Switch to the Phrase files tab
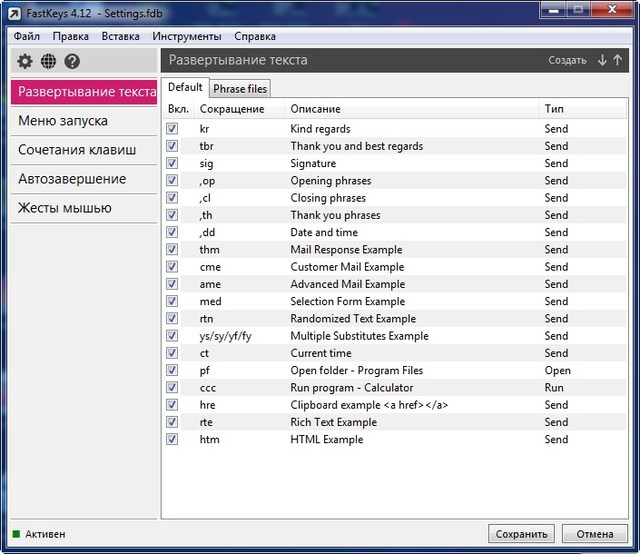The height and width of the screenshot is (554, 640). (x=240, y=89)
